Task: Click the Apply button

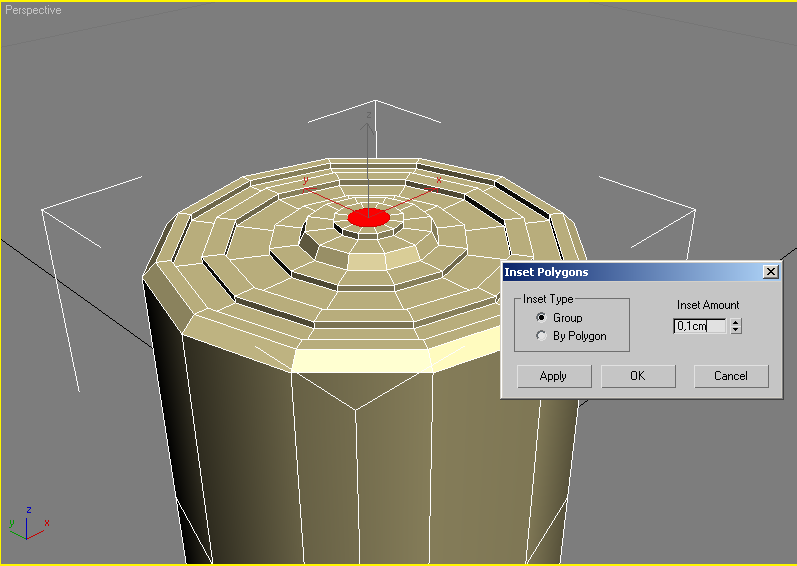Action: pos(554,376)
